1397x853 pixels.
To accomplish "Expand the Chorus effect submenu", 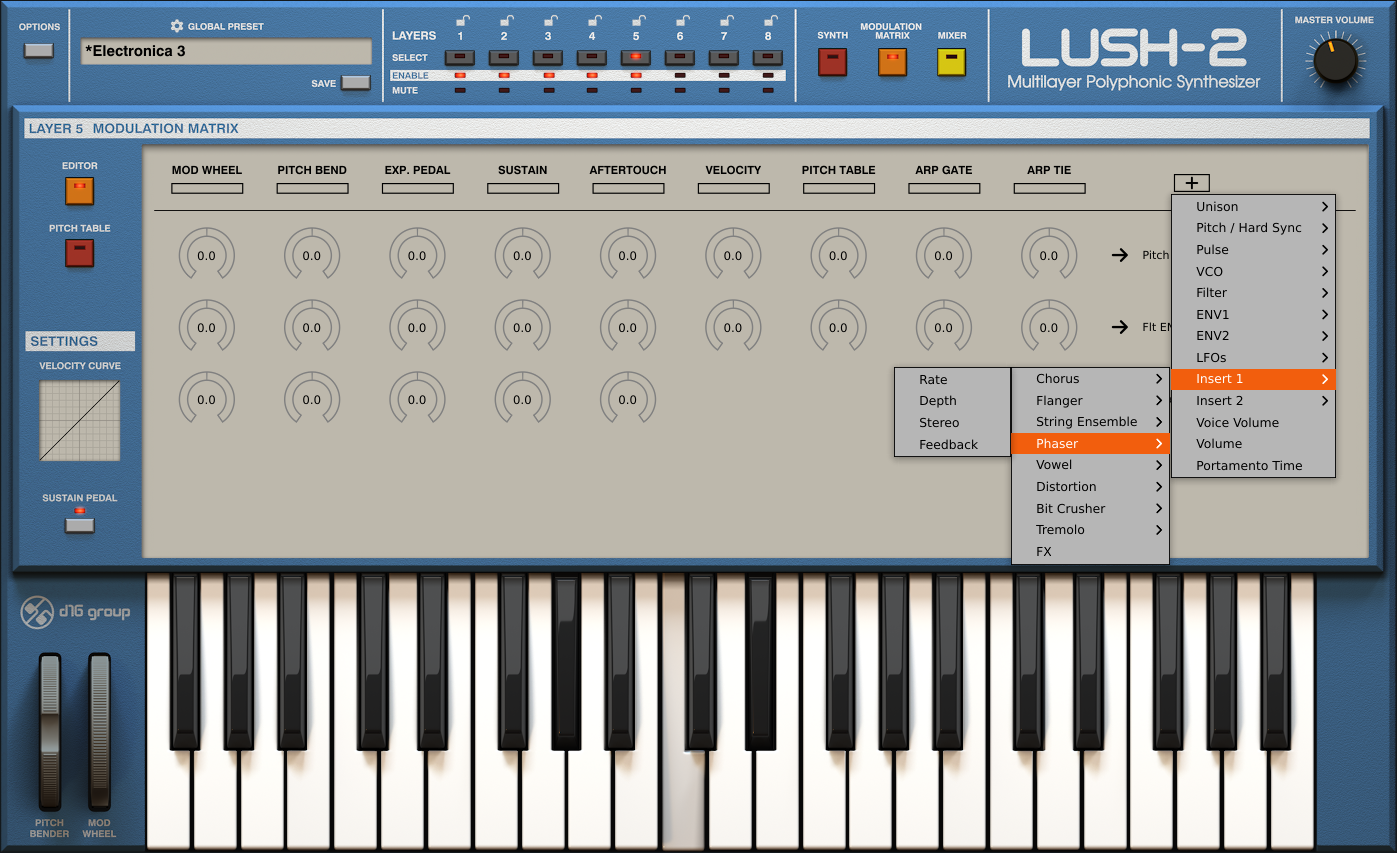I will coord(1090,379).
